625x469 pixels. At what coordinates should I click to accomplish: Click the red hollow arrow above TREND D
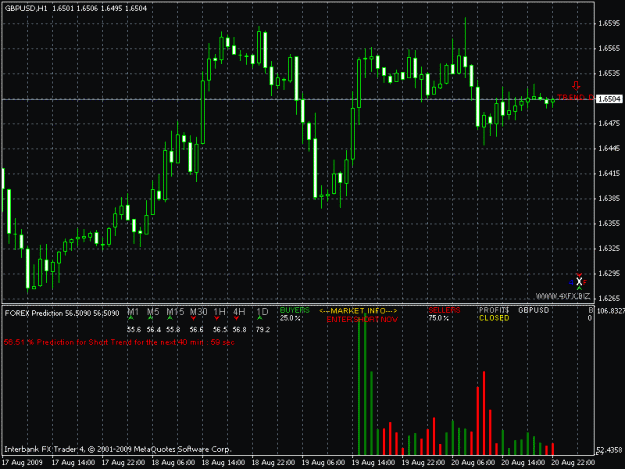576,86
